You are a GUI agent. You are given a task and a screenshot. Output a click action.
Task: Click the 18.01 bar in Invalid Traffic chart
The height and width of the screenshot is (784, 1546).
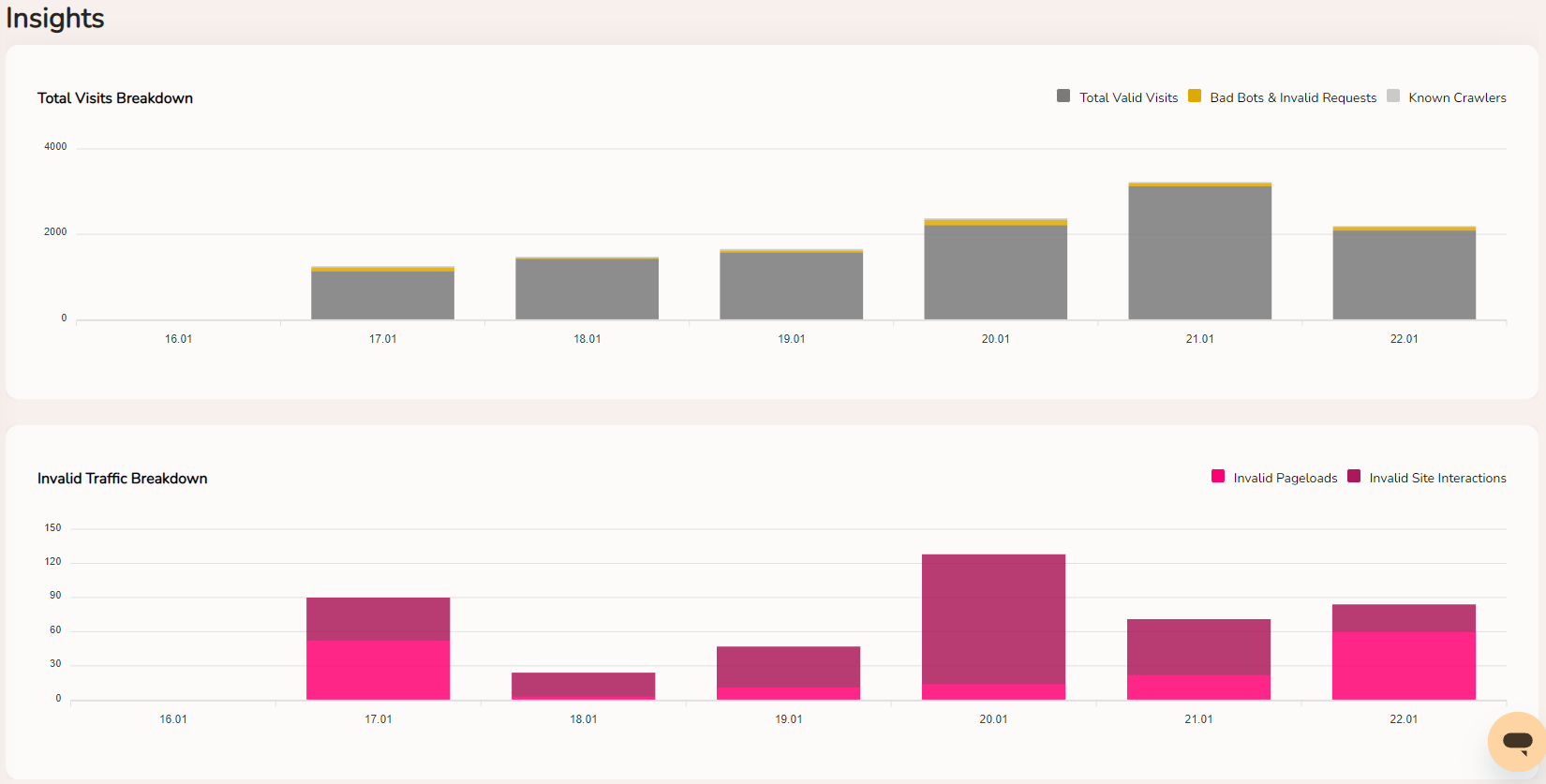coord(583,686)
